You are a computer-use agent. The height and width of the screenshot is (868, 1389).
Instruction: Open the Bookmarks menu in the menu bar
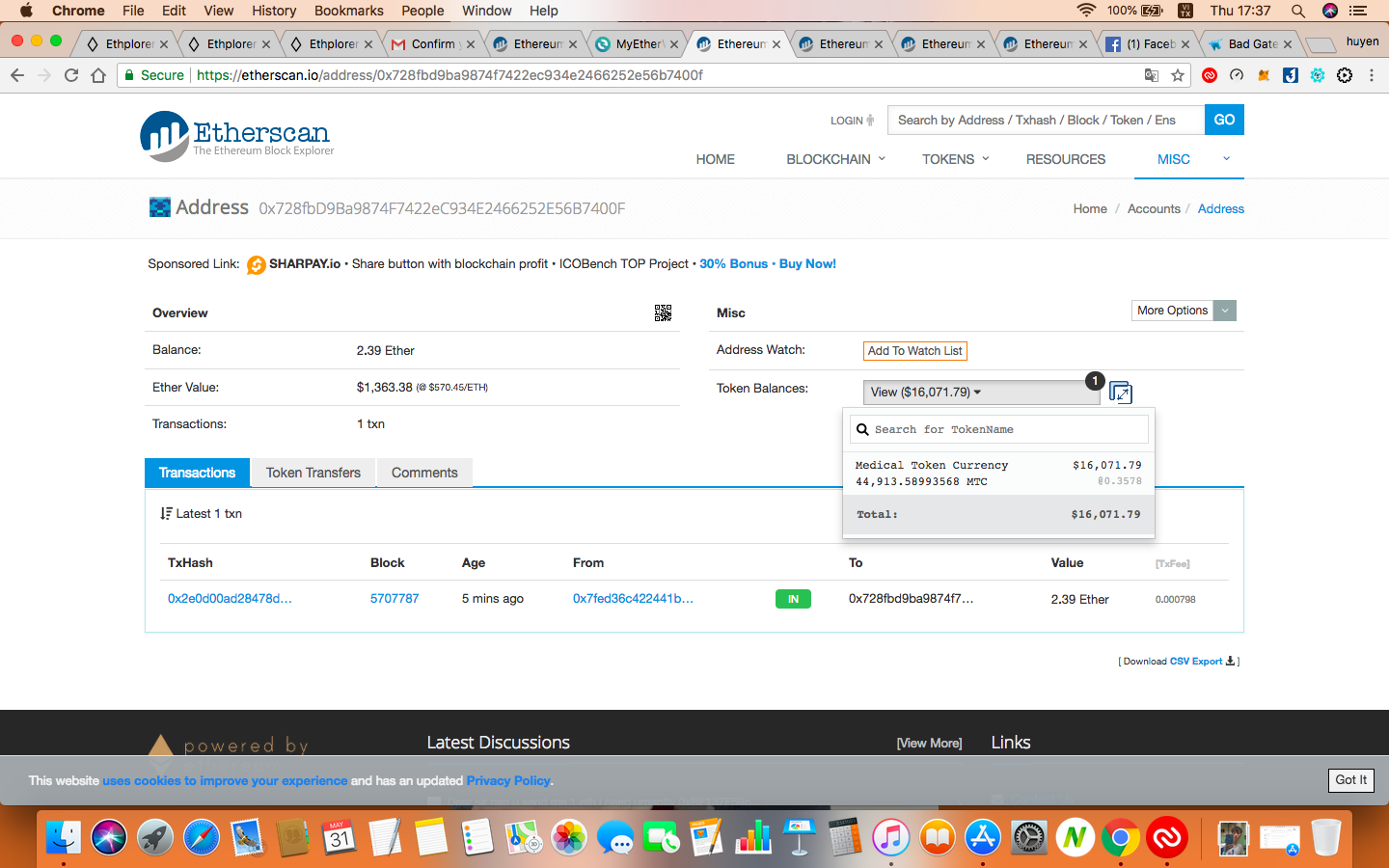pyautogui.click(x=349, y=11)
